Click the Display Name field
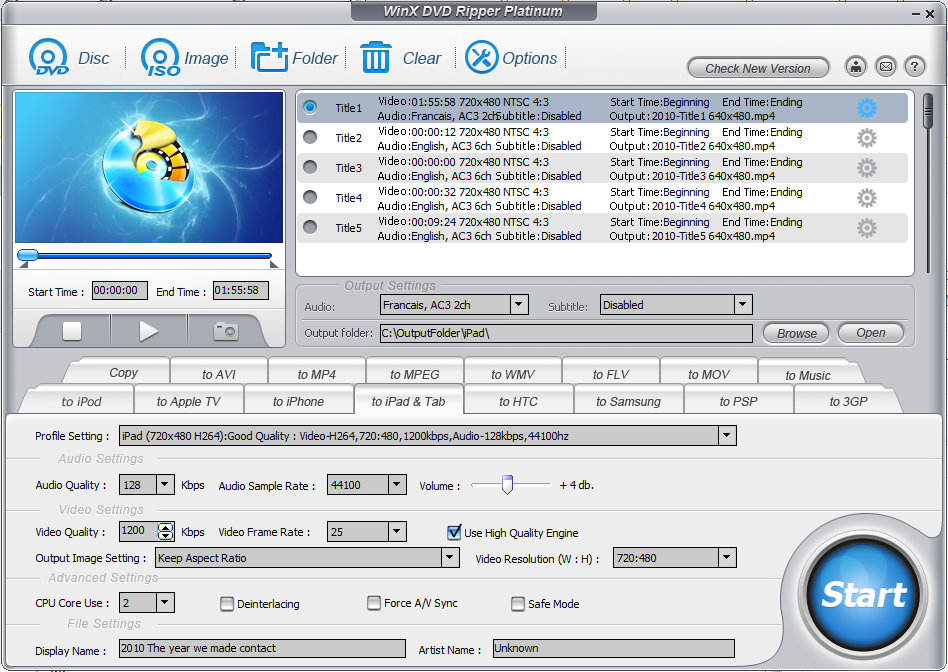948x672 pixels. (262, 648)
